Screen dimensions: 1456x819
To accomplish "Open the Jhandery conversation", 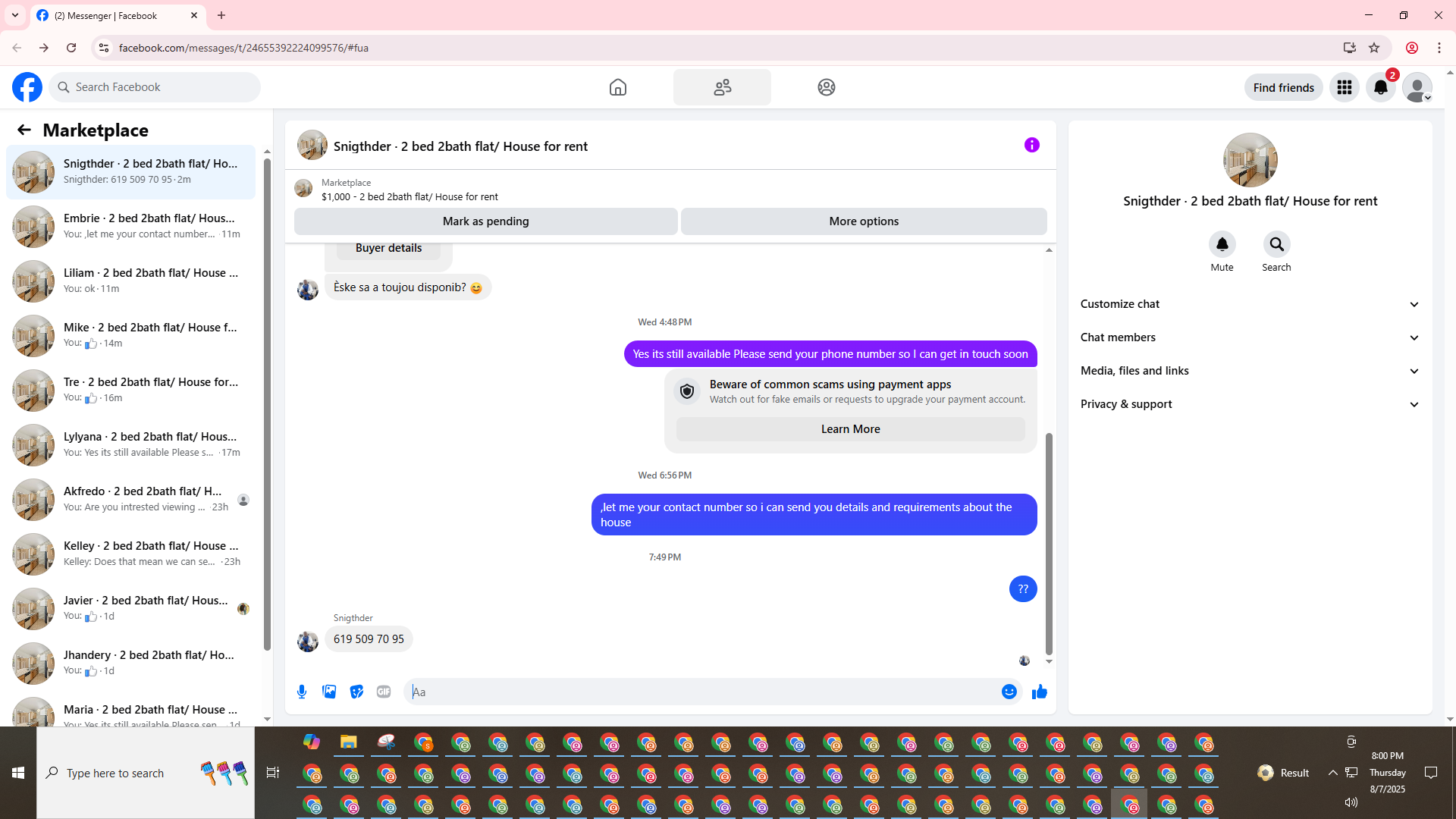I will [x=131, y=663].
